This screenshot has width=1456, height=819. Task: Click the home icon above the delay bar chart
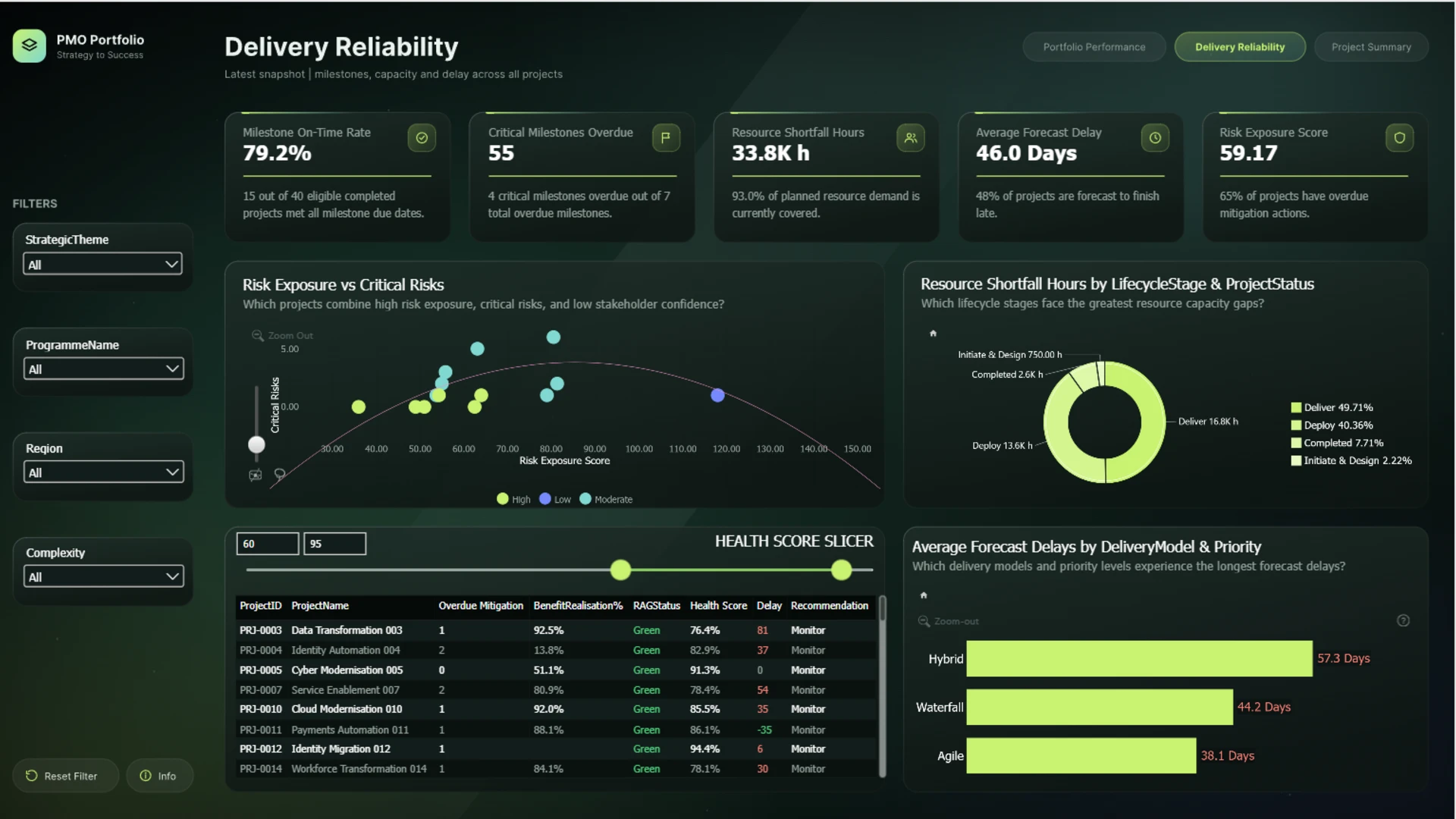point(924,595)
